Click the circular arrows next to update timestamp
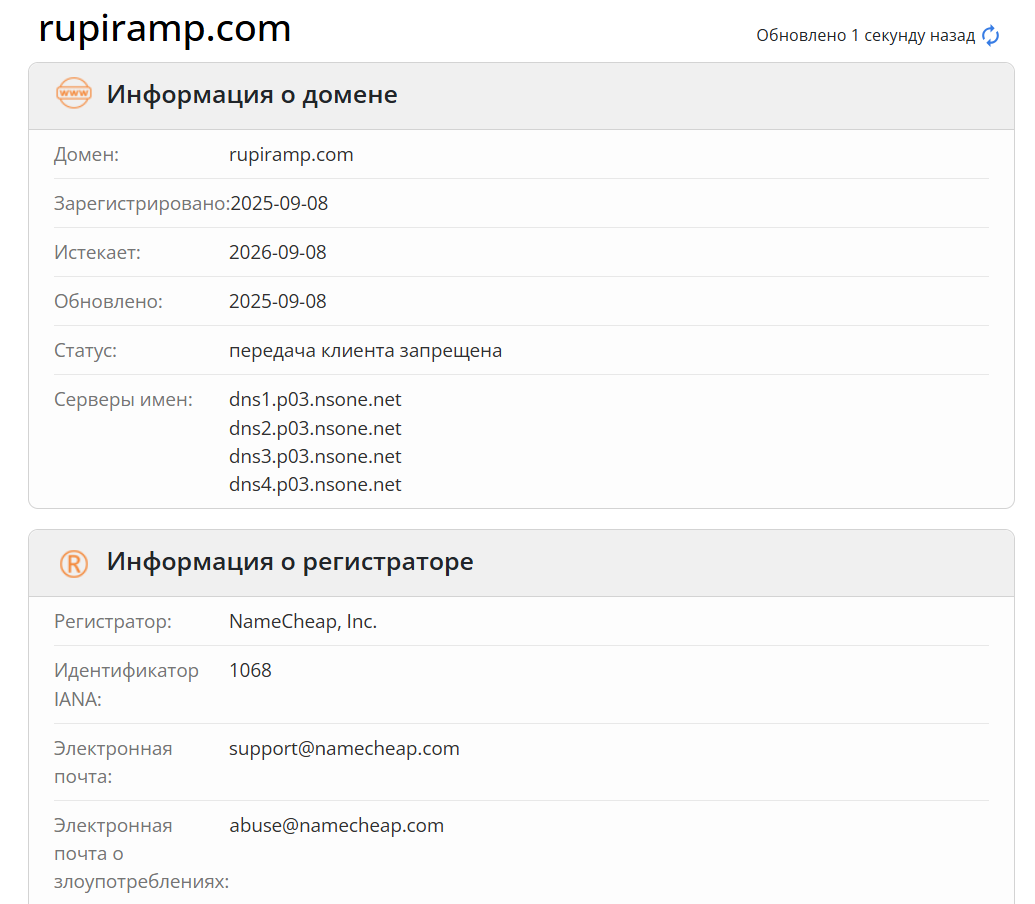The height and width of the screenshot is (904, 1035). (x=990, y=35)
